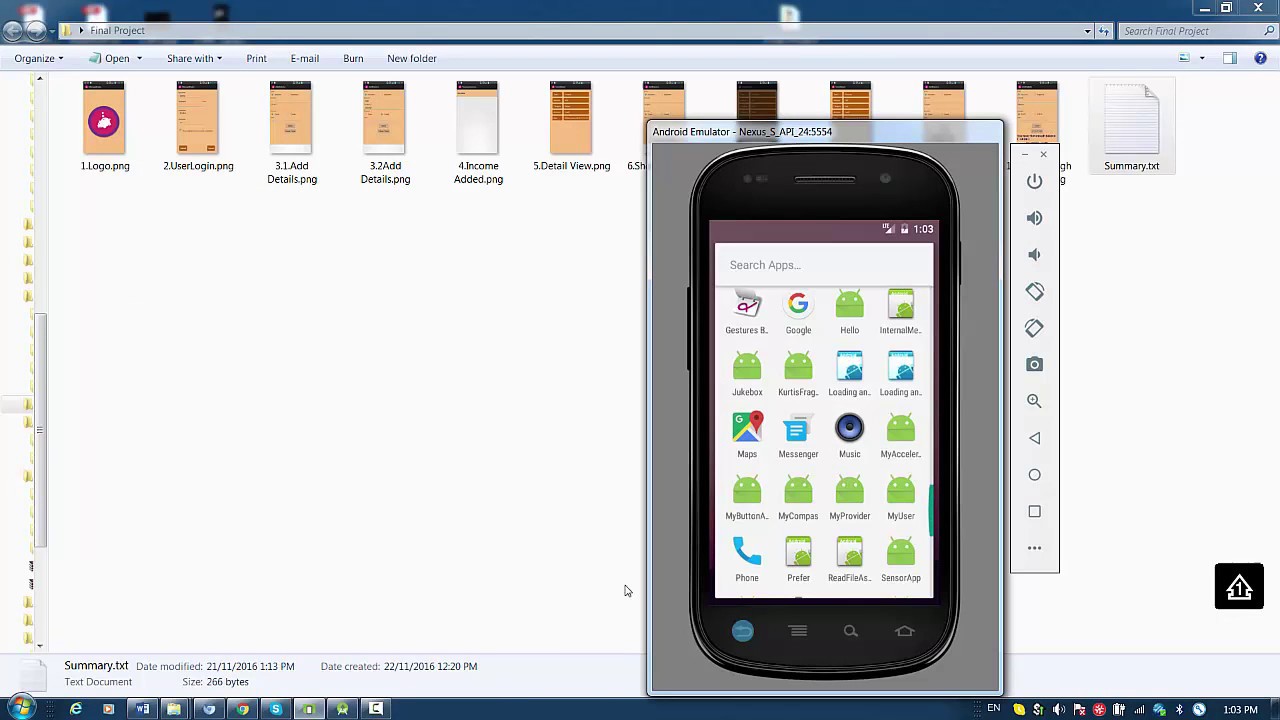
Task: Open the MyProvider app in the emulator
Action: coord(849,497)
